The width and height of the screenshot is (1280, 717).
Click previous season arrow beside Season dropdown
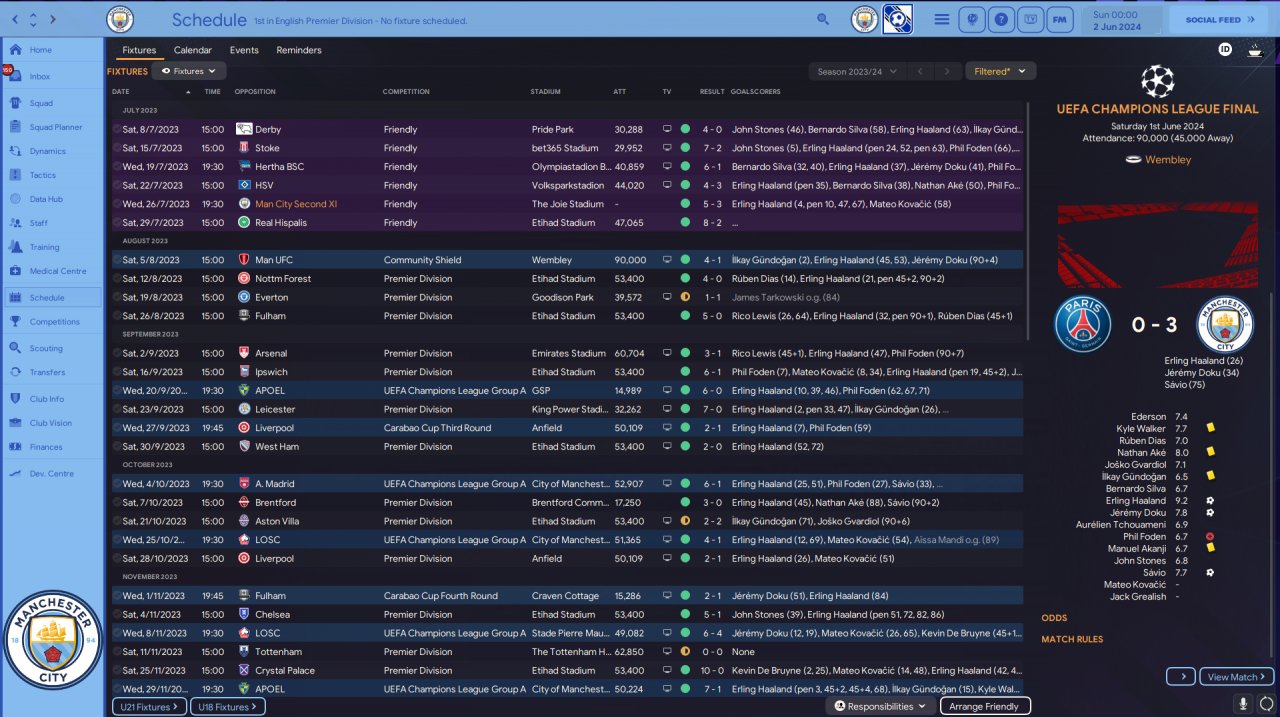921,71
